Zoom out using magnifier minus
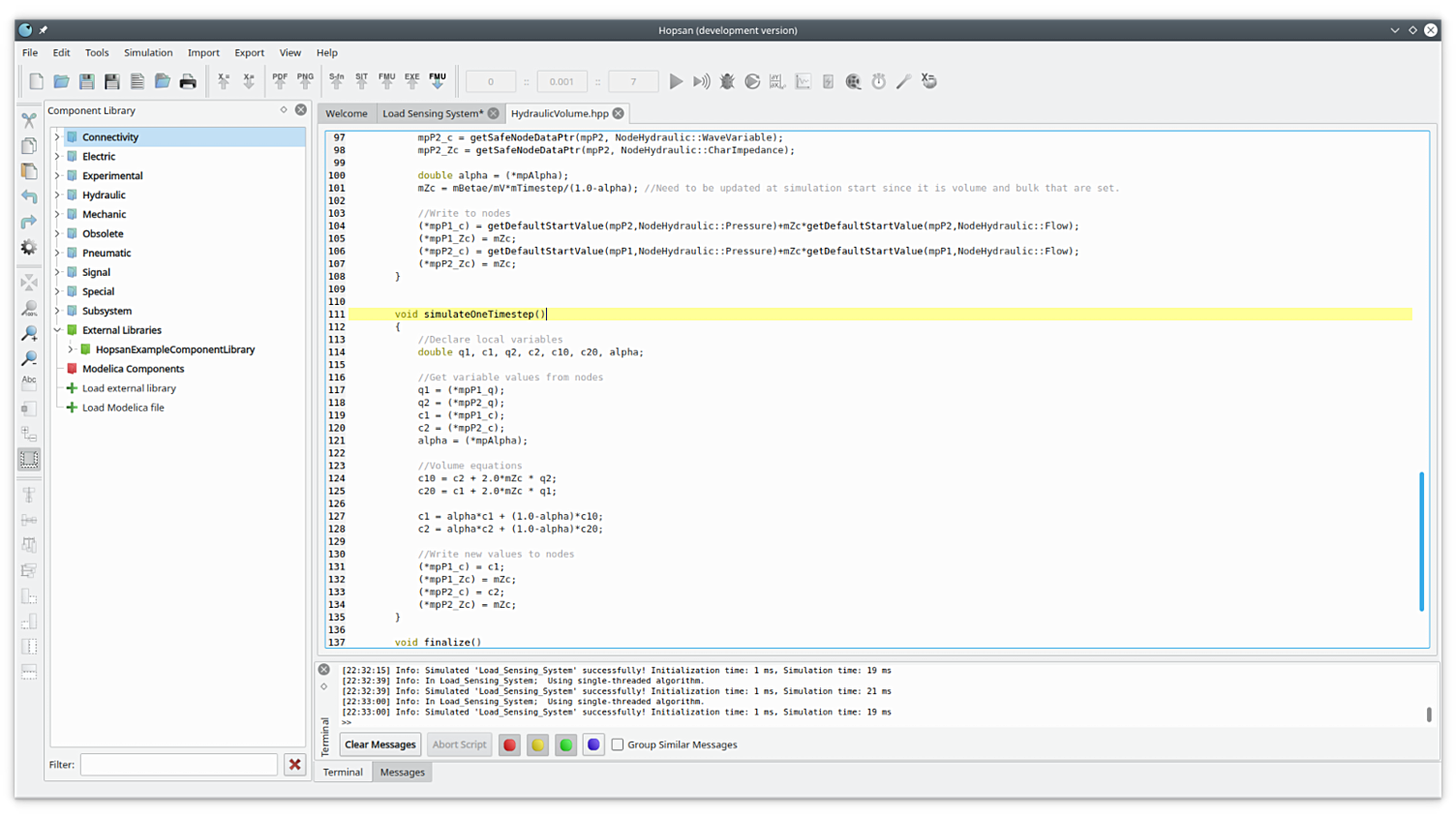The image size is (1456, 819). tap(29, 358)
